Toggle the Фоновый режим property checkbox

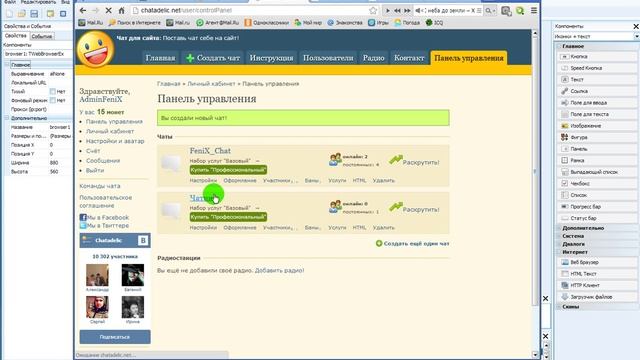(53, 100)
